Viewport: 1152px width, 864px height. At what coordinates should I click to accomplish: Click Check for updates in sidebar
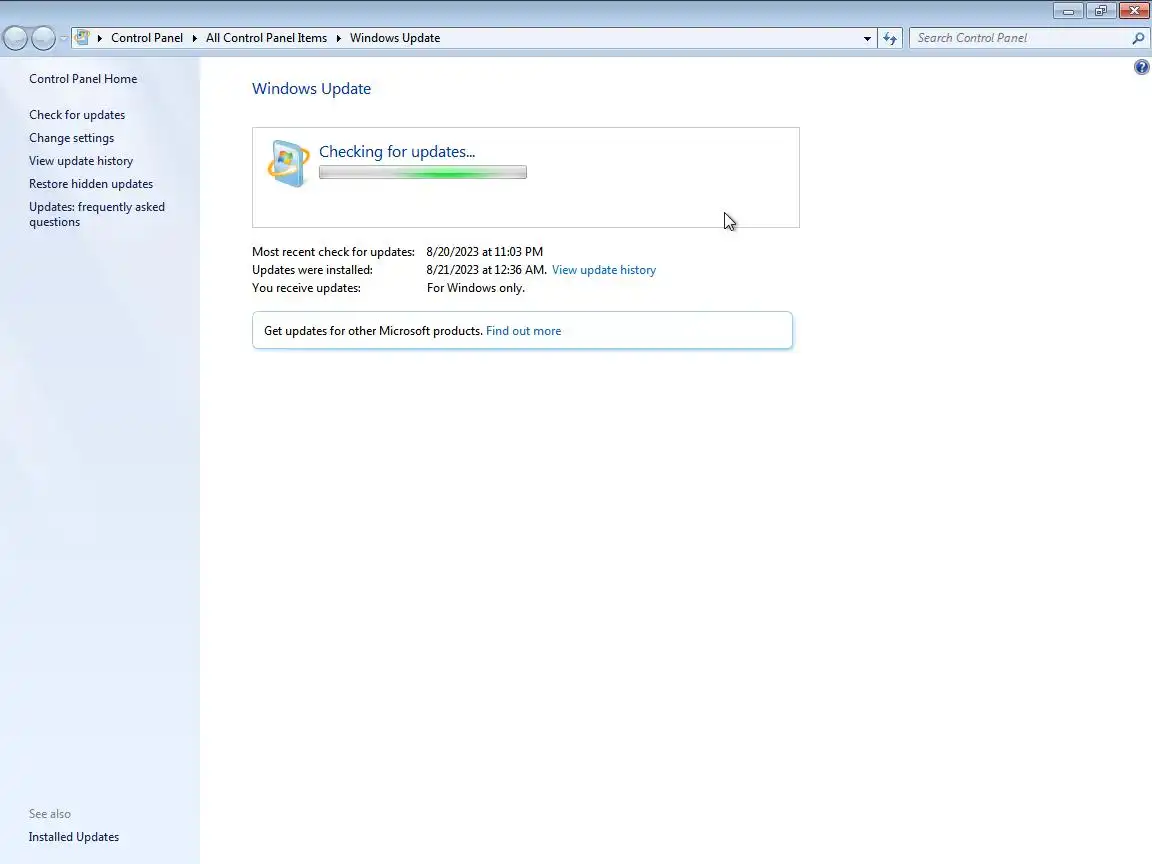77,115
